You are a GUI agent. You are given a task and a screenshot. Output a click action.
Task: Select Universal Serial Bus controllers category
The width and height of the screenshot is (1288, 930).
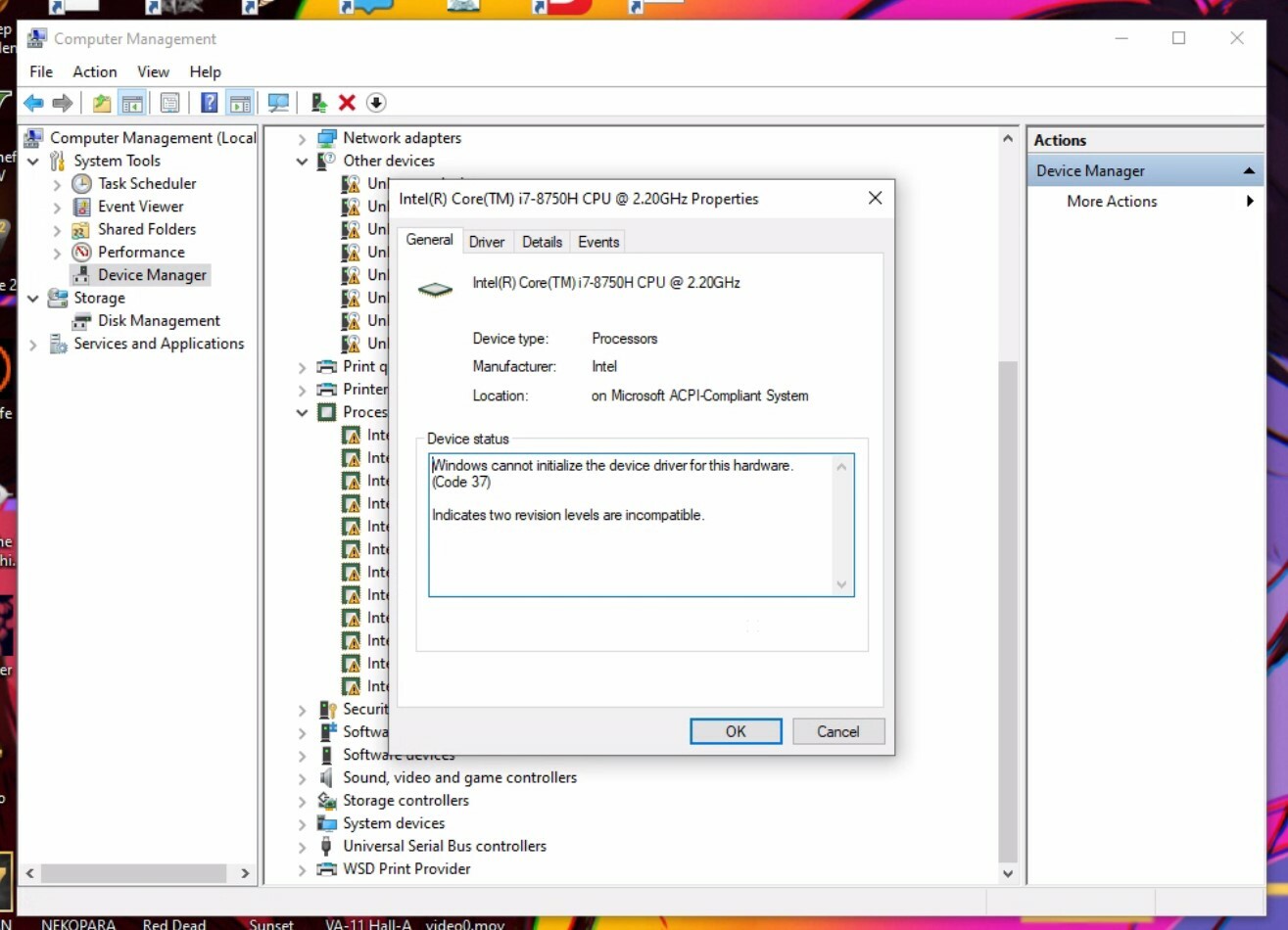tap(445, 846)
